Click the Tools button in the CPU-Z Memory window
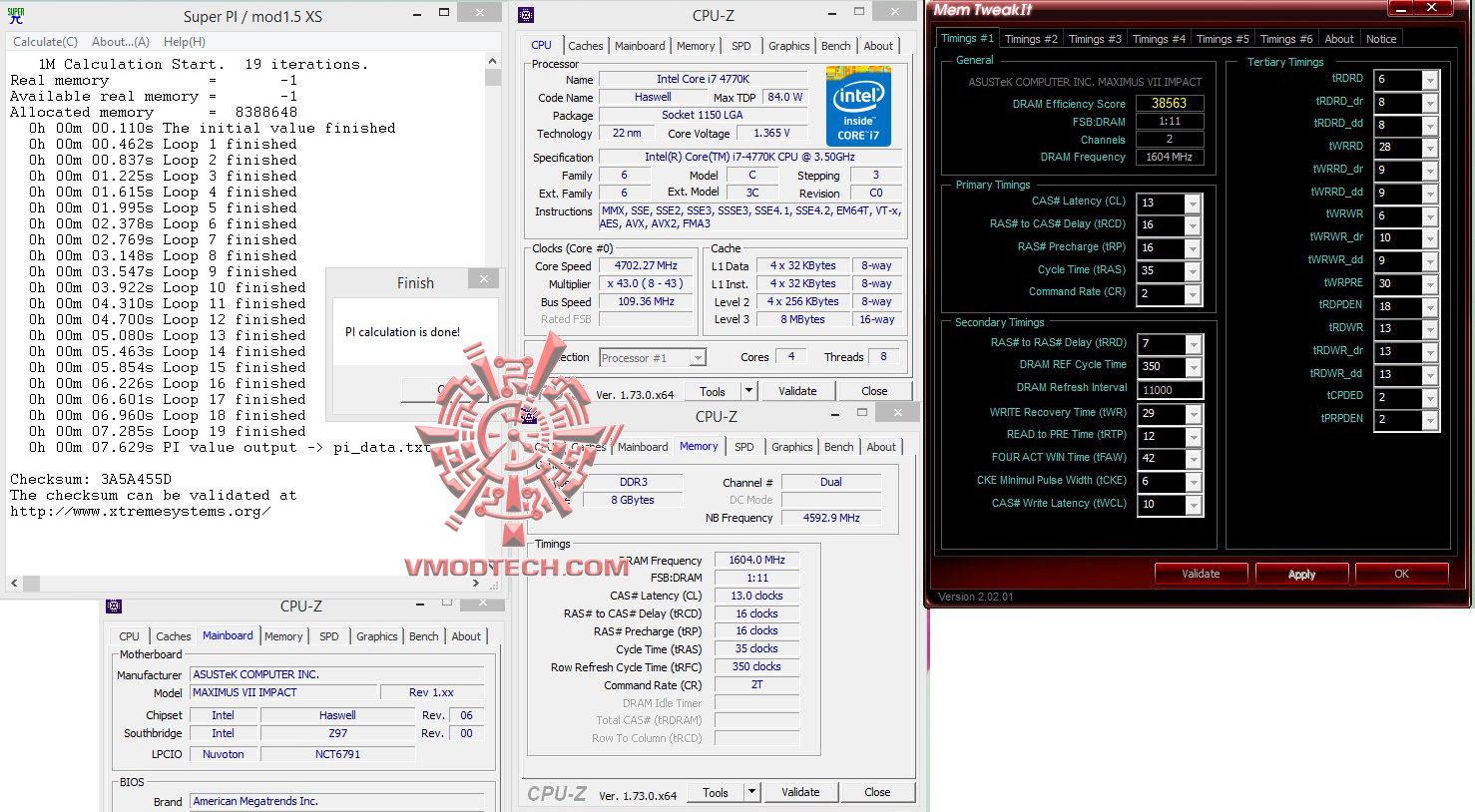The image size is (1475, 812). tap(716, 792)
